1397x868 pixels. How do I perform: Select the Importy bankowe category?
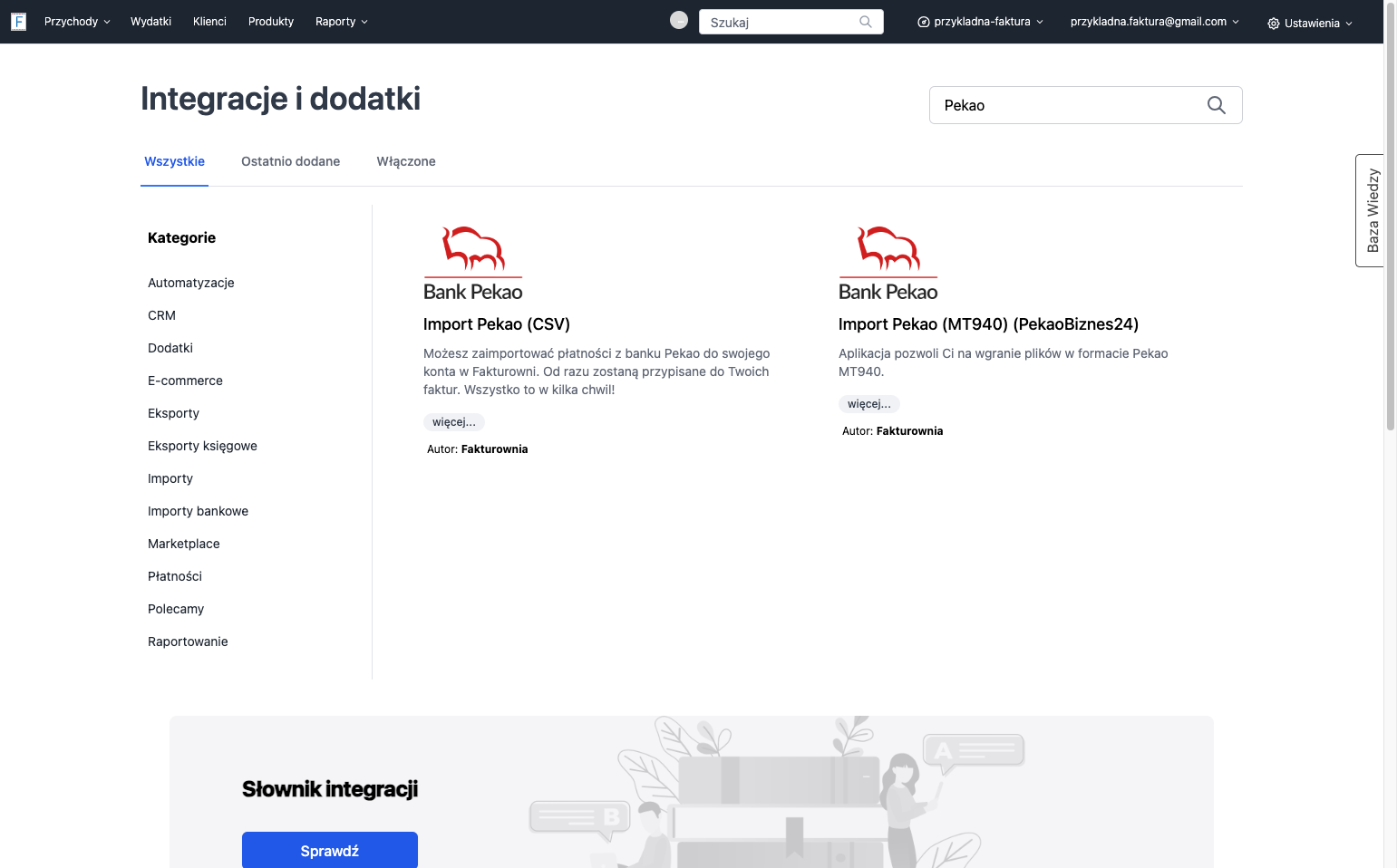coord(198,511)
